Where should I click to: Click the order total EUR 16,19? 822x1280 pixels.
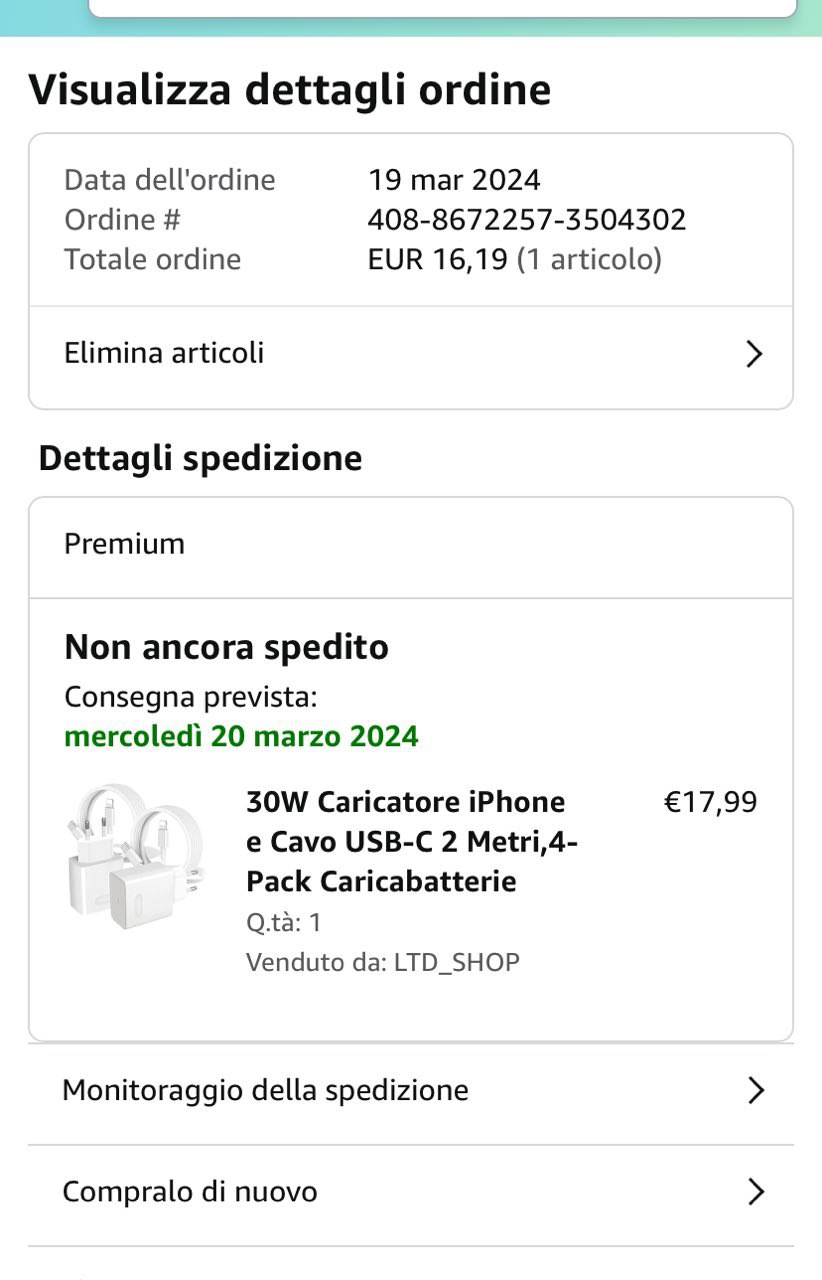pyautogui.click(x=437, y=259)
